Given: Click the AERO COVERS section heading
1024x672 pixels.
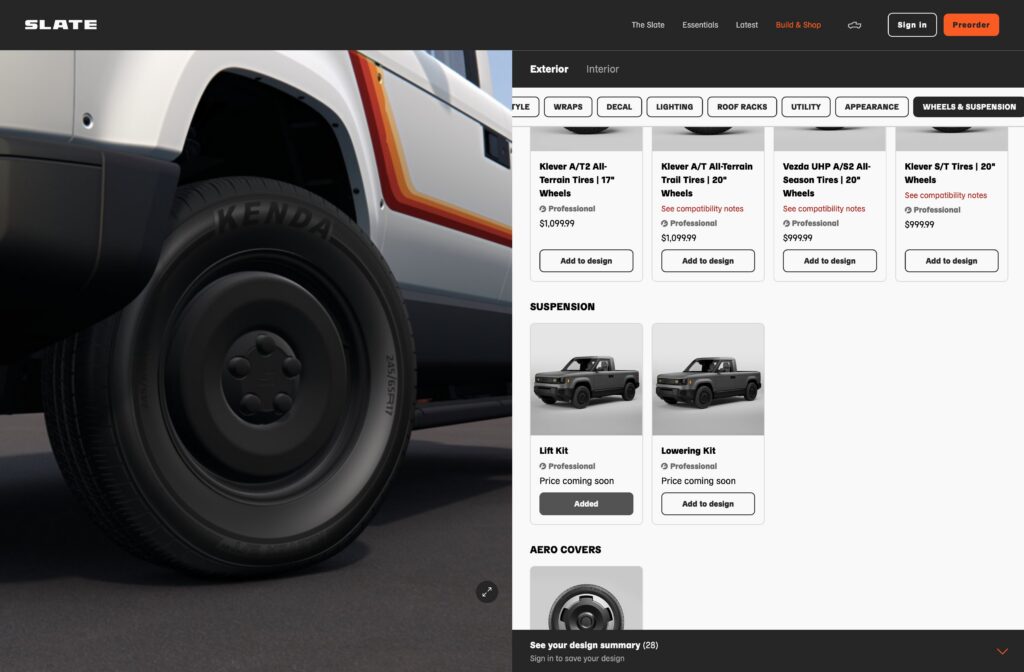Looking at the screenshot, I should [565, 550].
